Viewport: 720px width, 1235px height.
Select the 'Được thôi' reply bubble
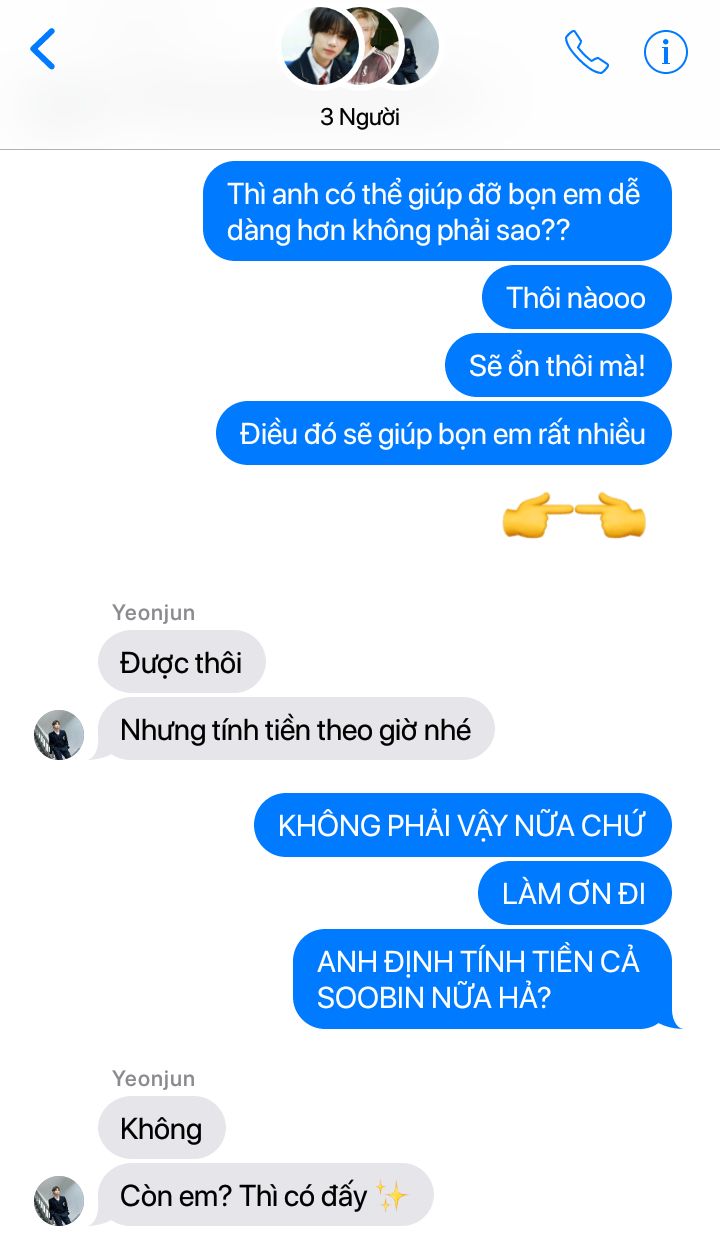tap(181, 661)
